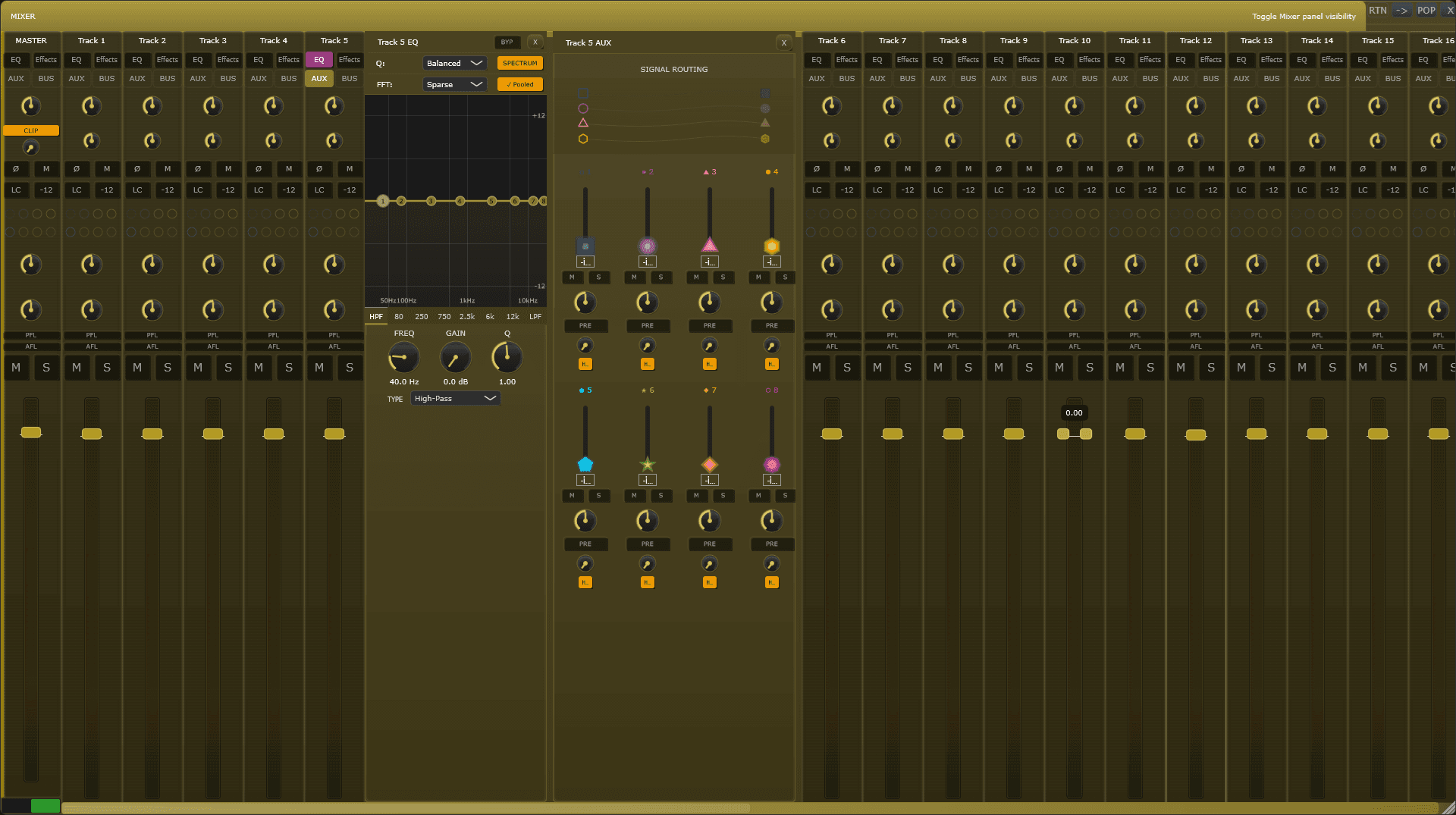Click the orange SPECTRUM button
Viewport: 1456px width, 815px height.
click(x=519, y=63)
